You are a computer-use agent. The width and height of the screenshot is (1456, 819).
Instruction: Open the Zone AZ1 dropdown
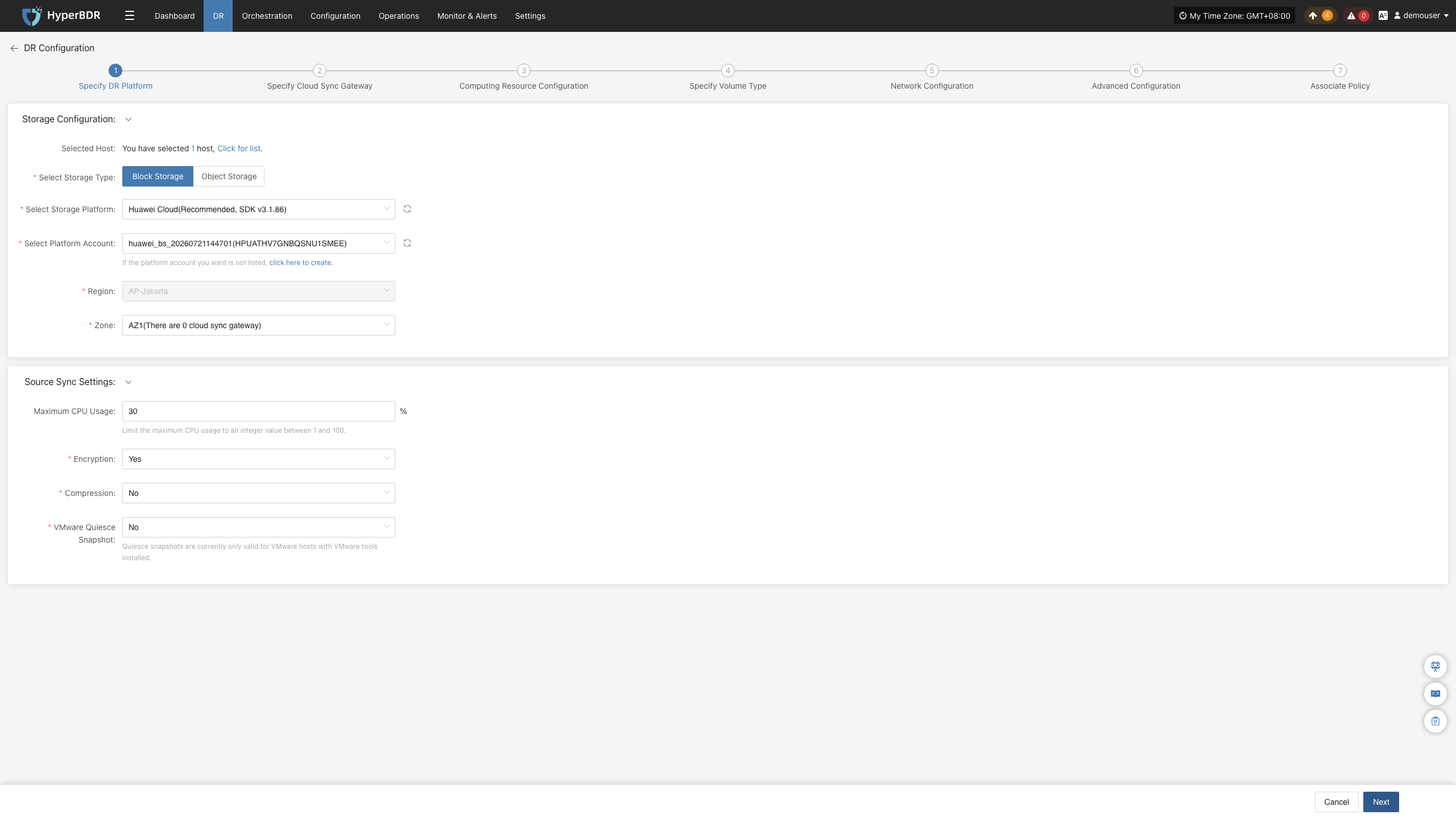click(259, 325)
